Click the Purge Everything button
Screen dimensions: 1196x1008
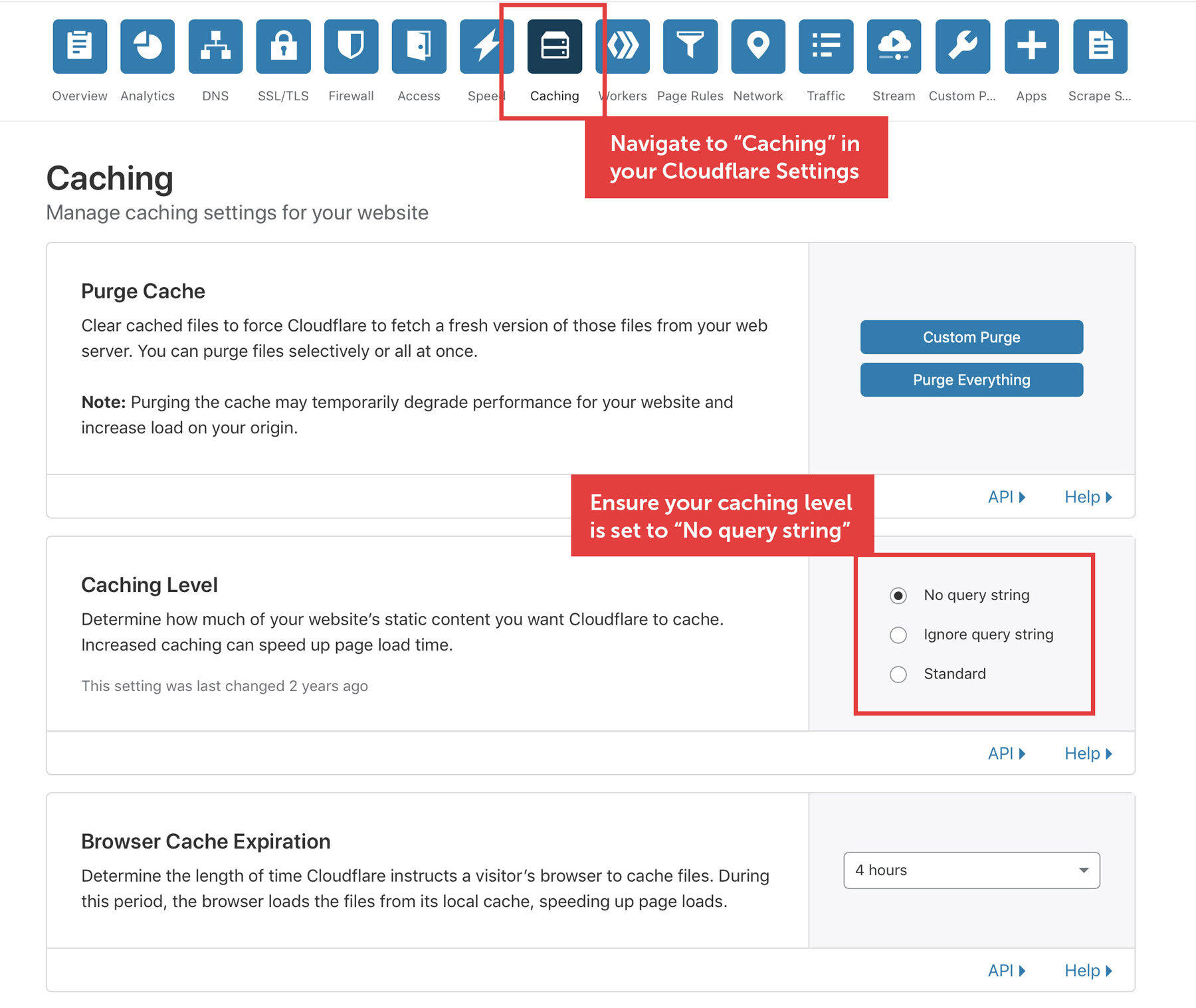[971, 380]
